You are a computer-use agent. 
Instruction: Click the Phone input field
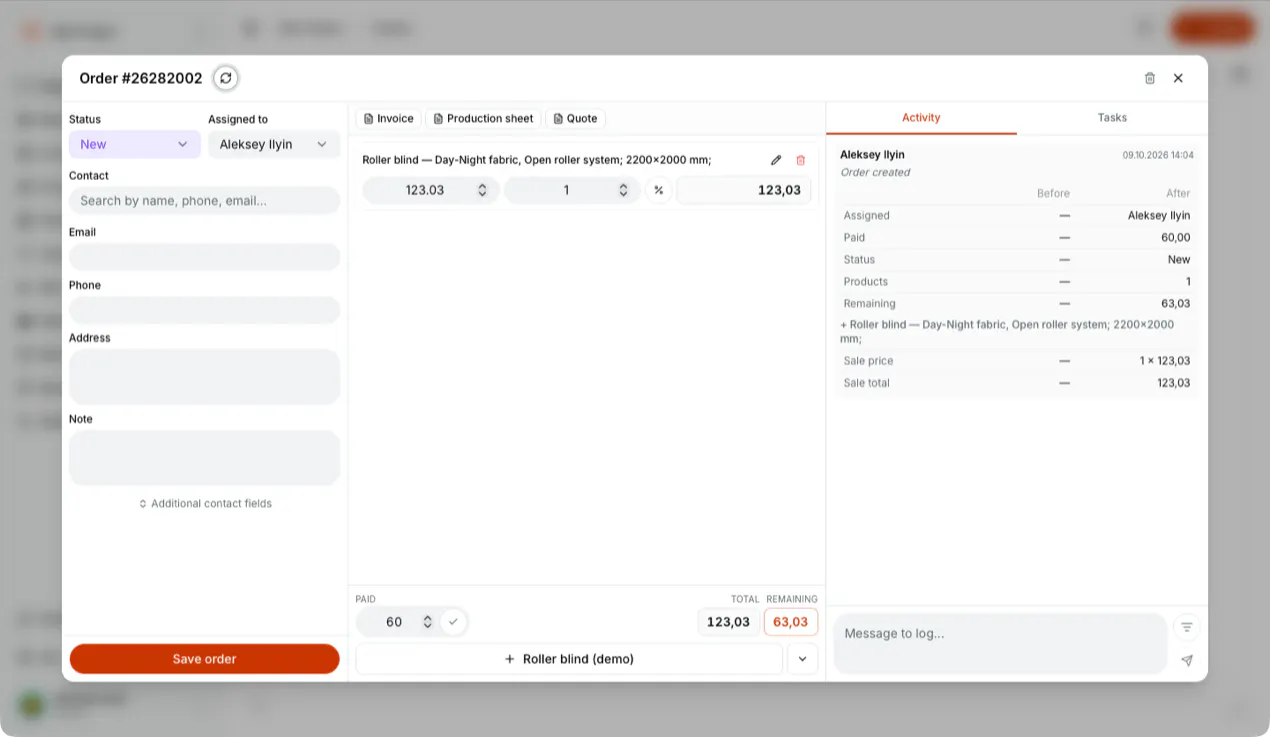205,310
